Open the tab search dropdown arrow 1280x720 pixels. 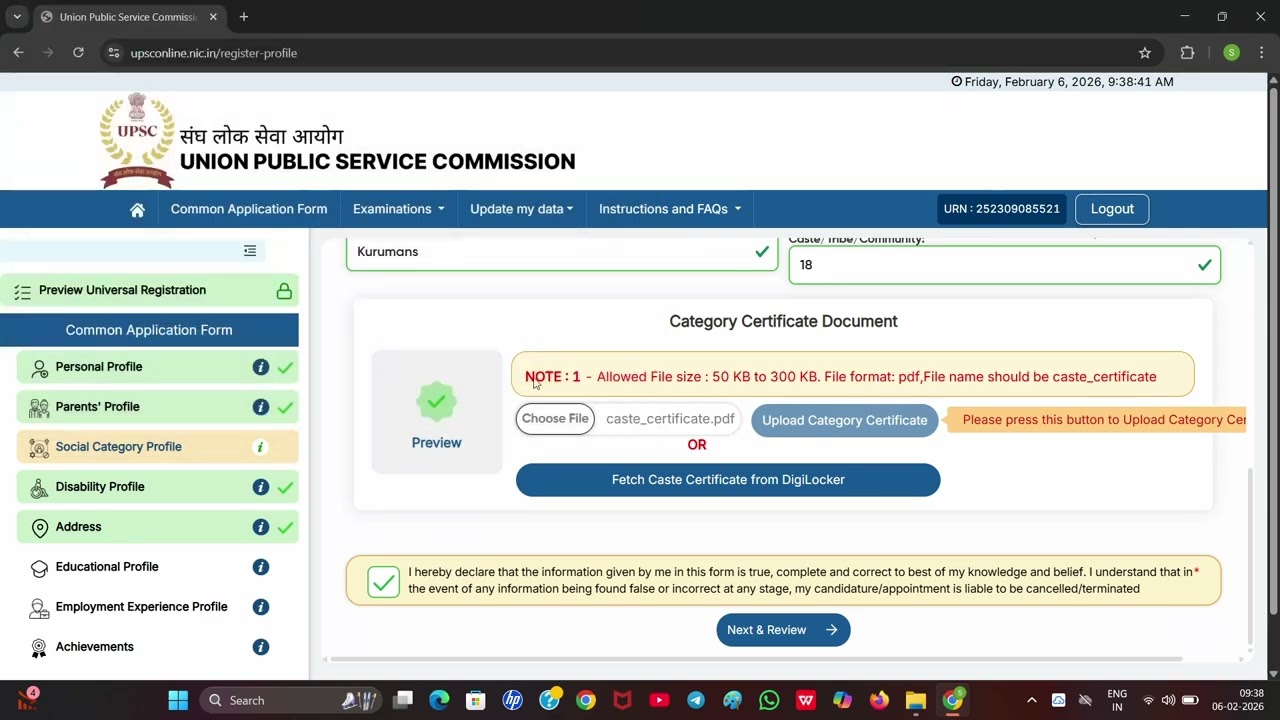[x=17, y=17]
